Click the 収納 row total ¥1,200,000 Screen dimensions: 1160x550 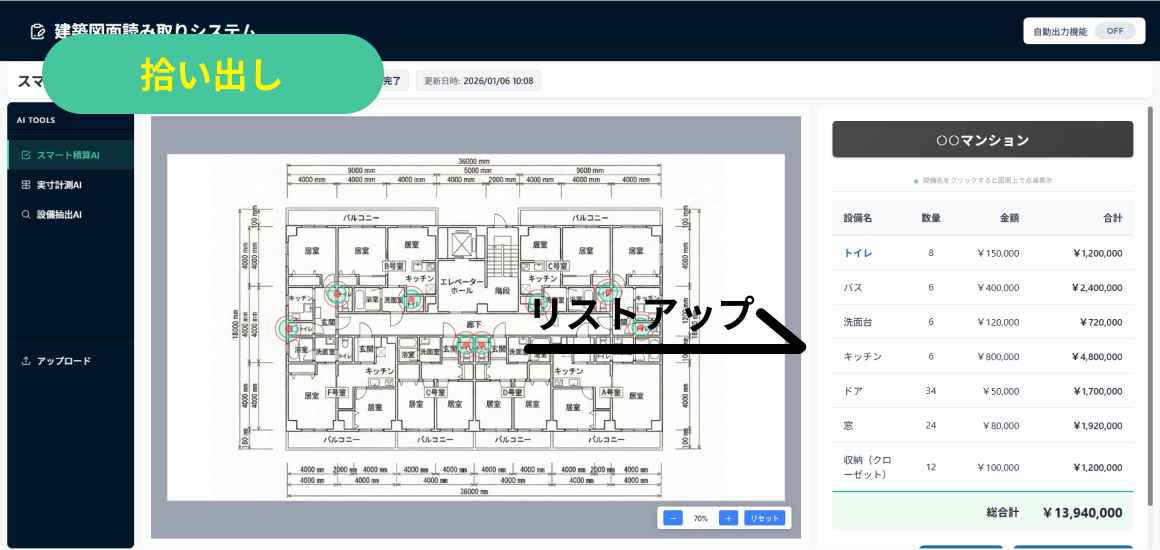[1098, 467]
